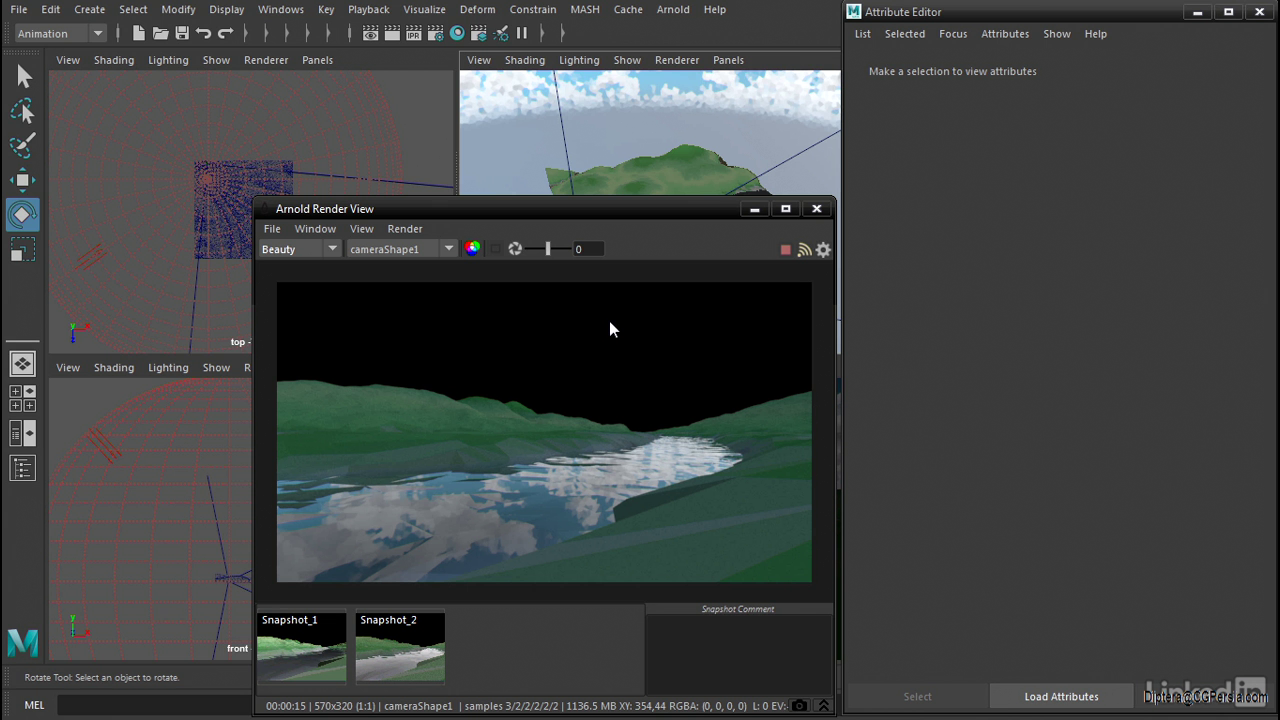Select the arrow Select tool
The width and height of the screenshot is (1280, 720).
point(24,77)
